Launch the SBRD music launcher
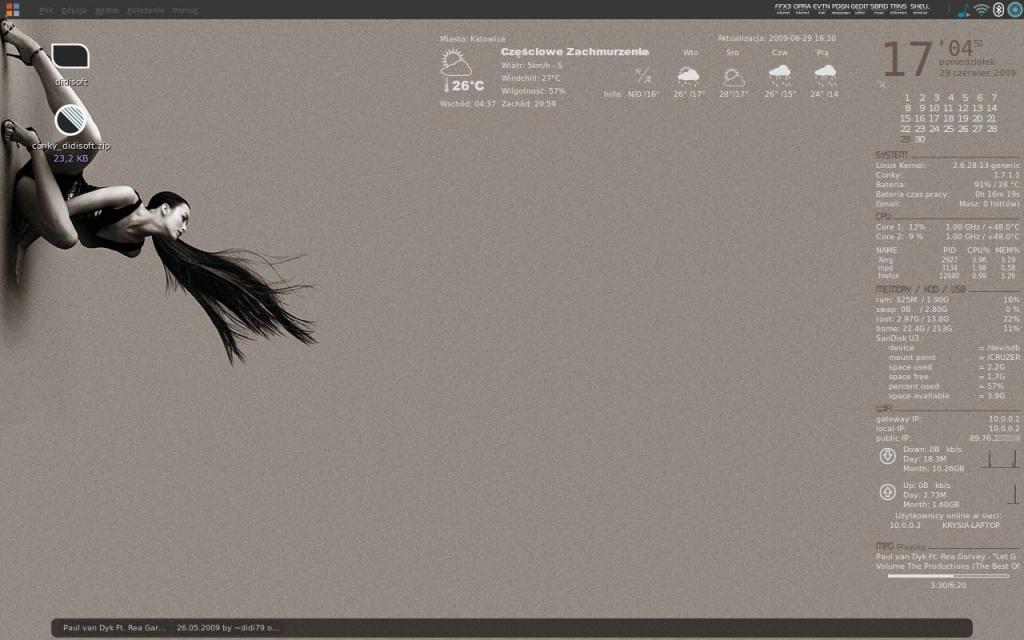Screen dimensions: 1024x640 879,8
